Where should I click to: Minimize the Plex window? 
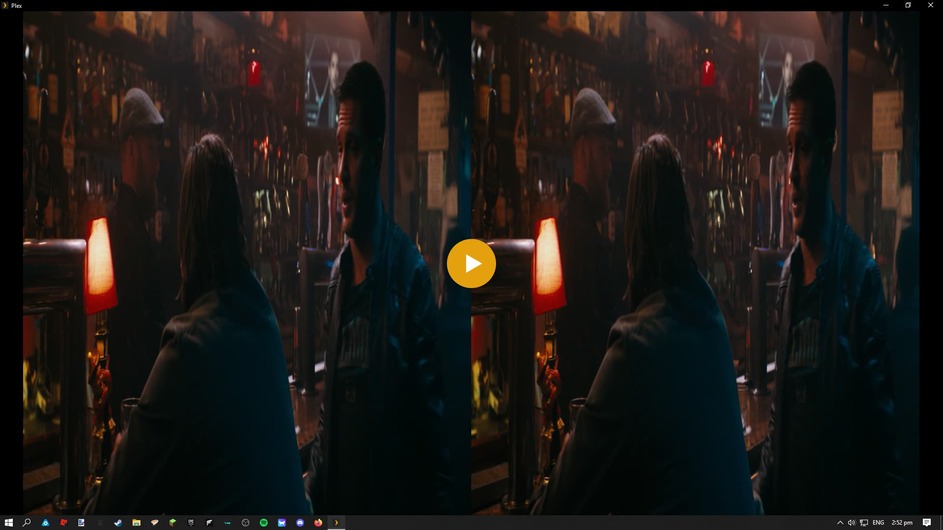(886, 5)
